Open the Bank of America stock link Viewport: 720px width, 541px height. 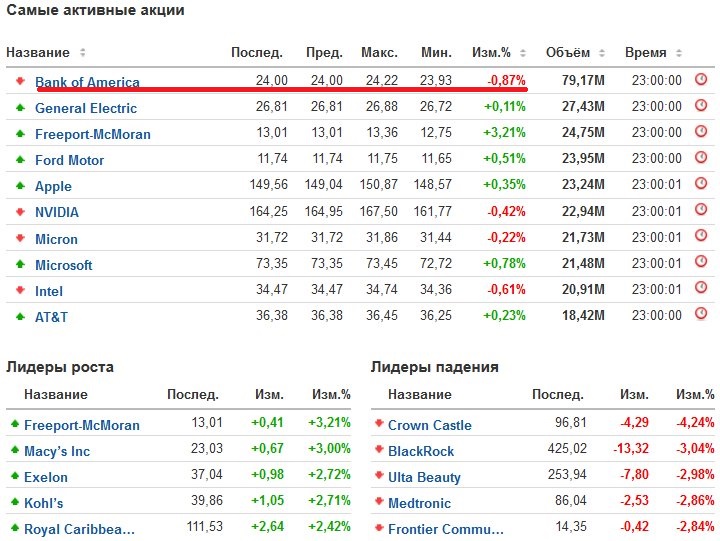pyautogui.click(x=87, y=82)
